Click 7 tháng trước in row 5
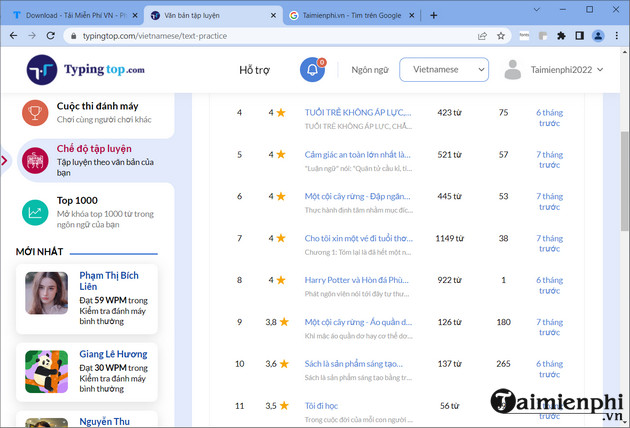 (x=550, y=160)
